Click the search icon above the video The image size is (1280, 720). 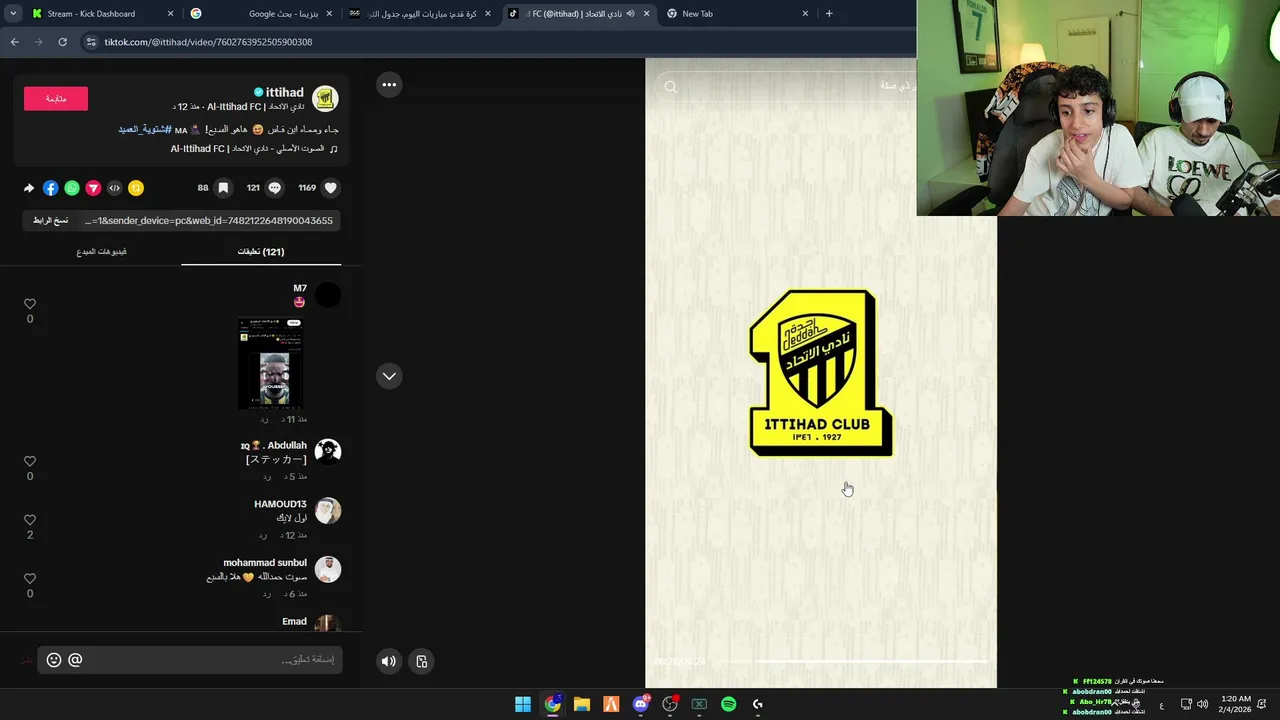click(x=671, y=87)
